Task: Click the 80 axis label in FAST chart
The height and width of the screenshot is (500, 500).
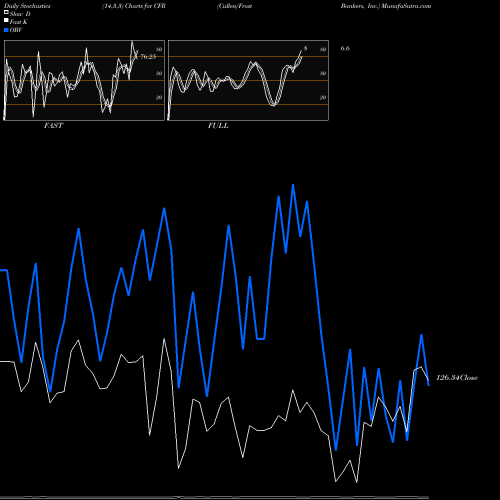Action: click(159, 49)
